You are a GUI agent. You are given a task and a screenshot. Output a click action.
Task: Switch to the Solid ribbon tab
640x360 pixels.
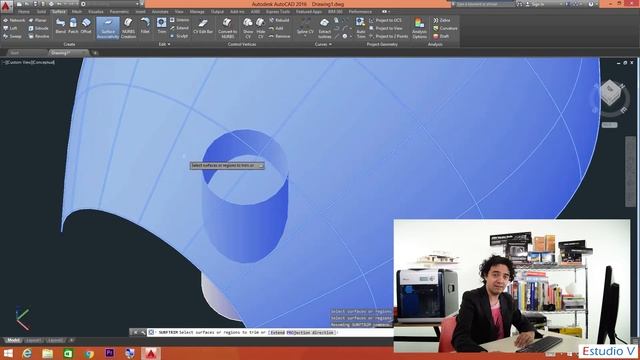click(41, 12)
